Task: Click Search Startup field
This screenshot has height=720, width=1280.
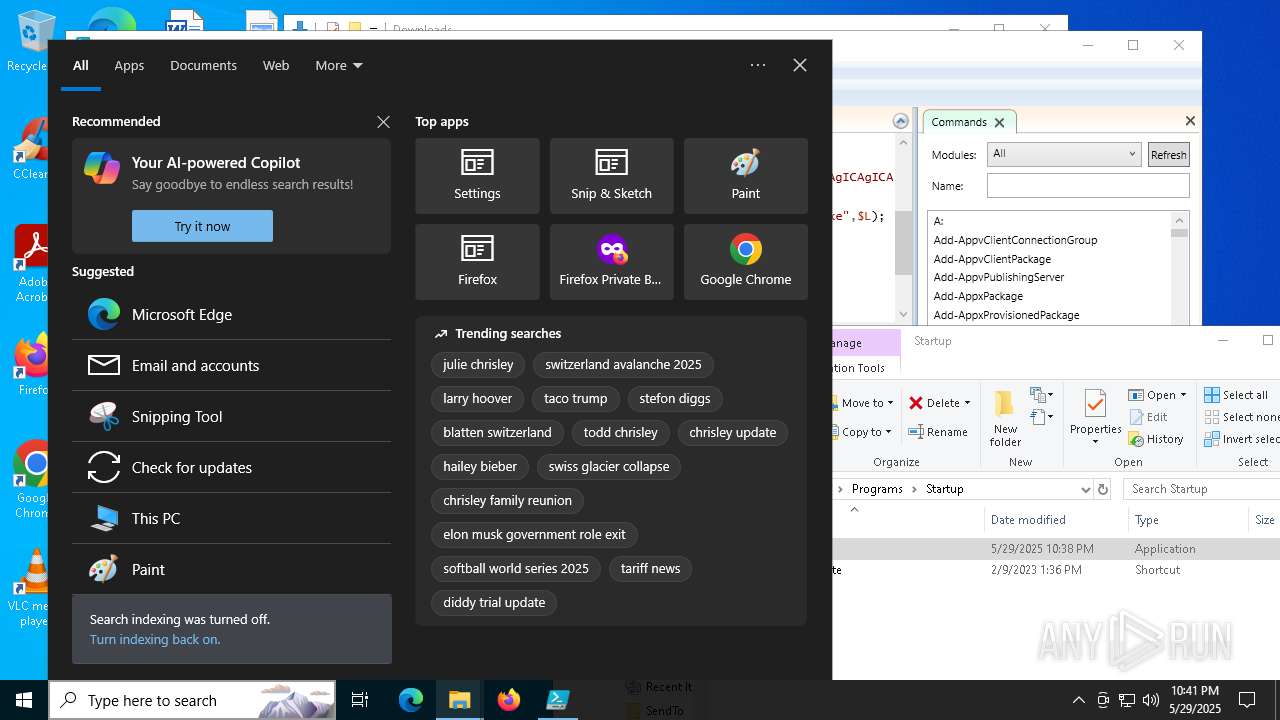Action: point(1201,489)
